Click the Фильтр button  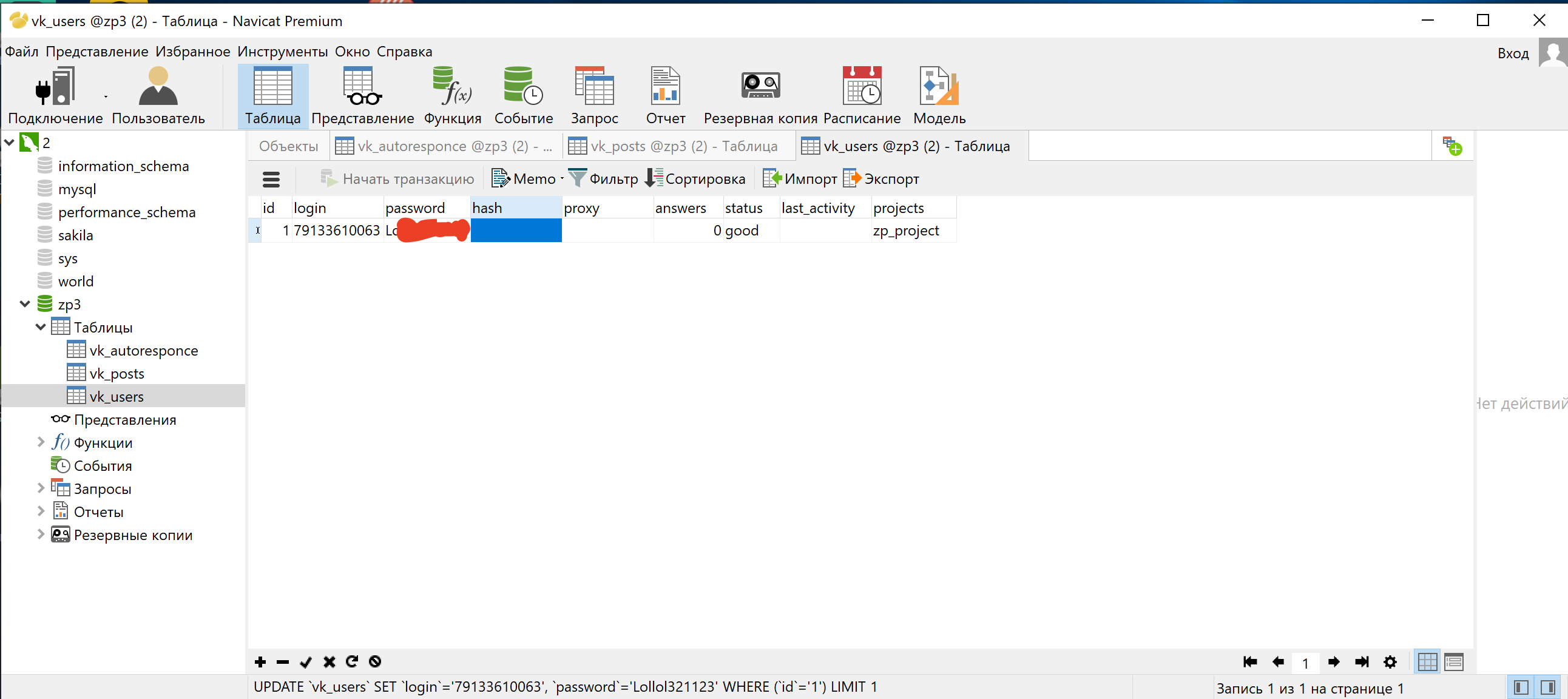pos(603,179)
